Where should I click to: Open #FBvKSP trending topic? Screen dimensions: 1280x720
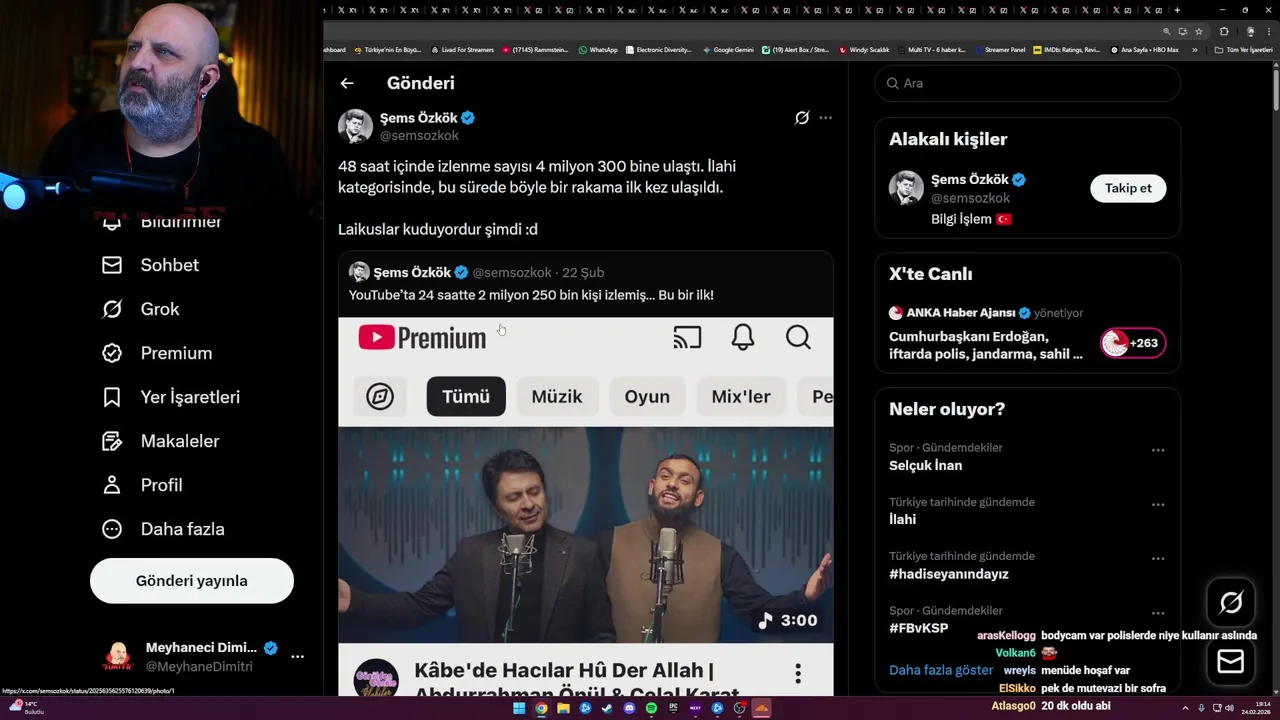click(x=918, y=628)
